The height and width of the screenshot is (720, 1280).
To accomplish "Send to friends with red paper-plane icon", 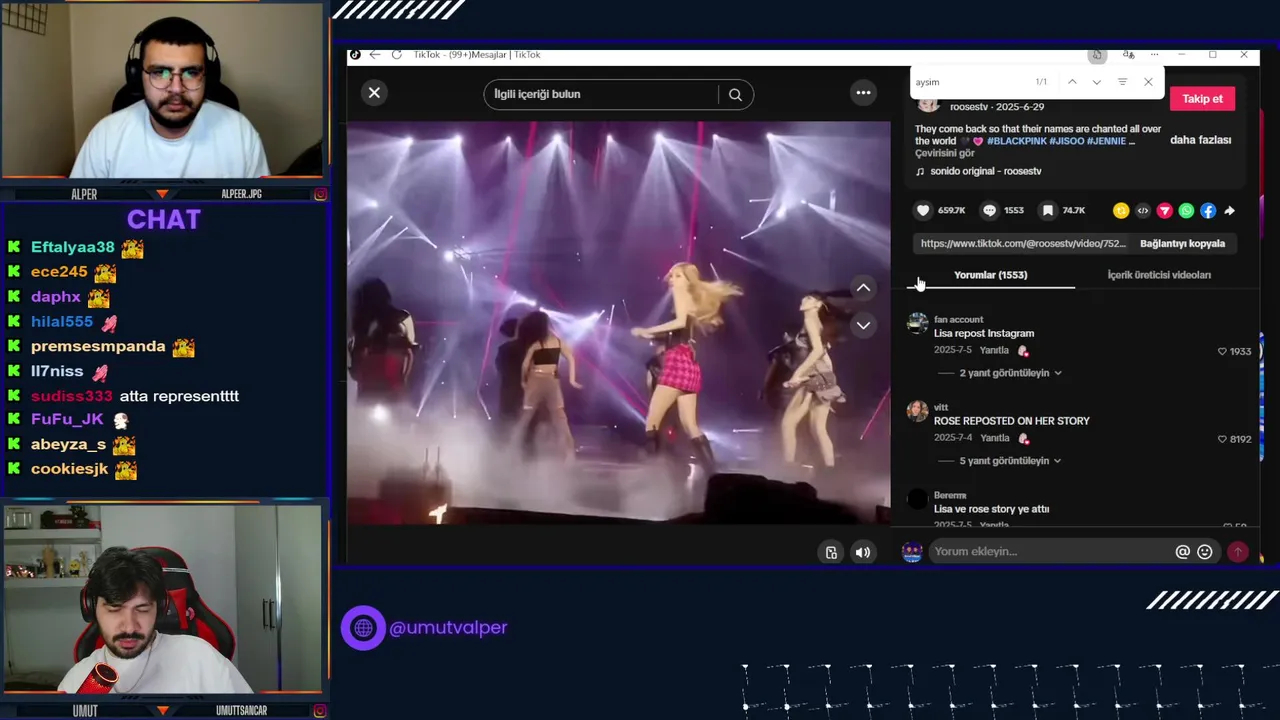I will (x=1165, y=210).
